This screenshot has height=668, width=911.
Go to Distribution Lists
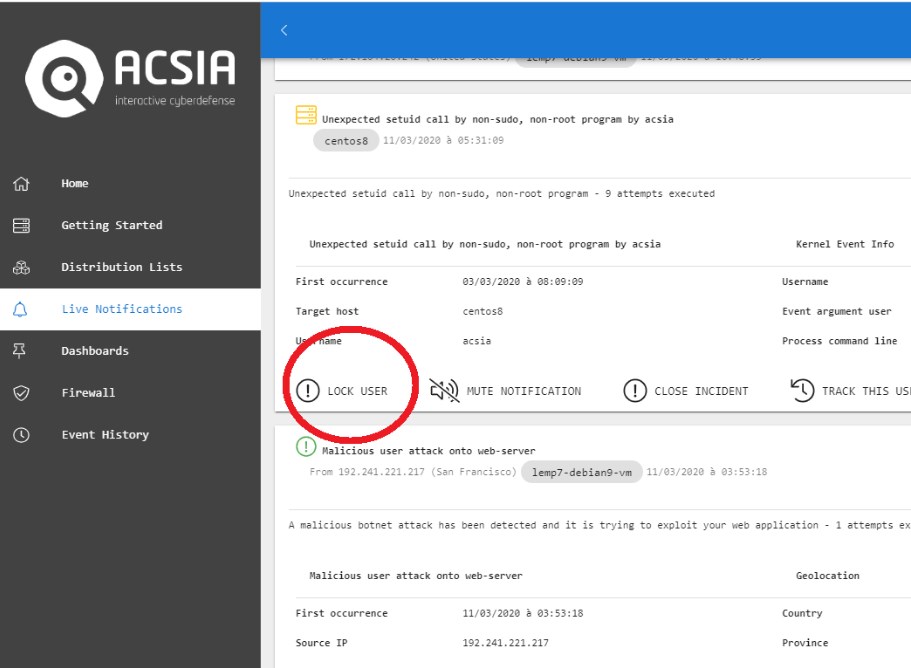[130, 267]
